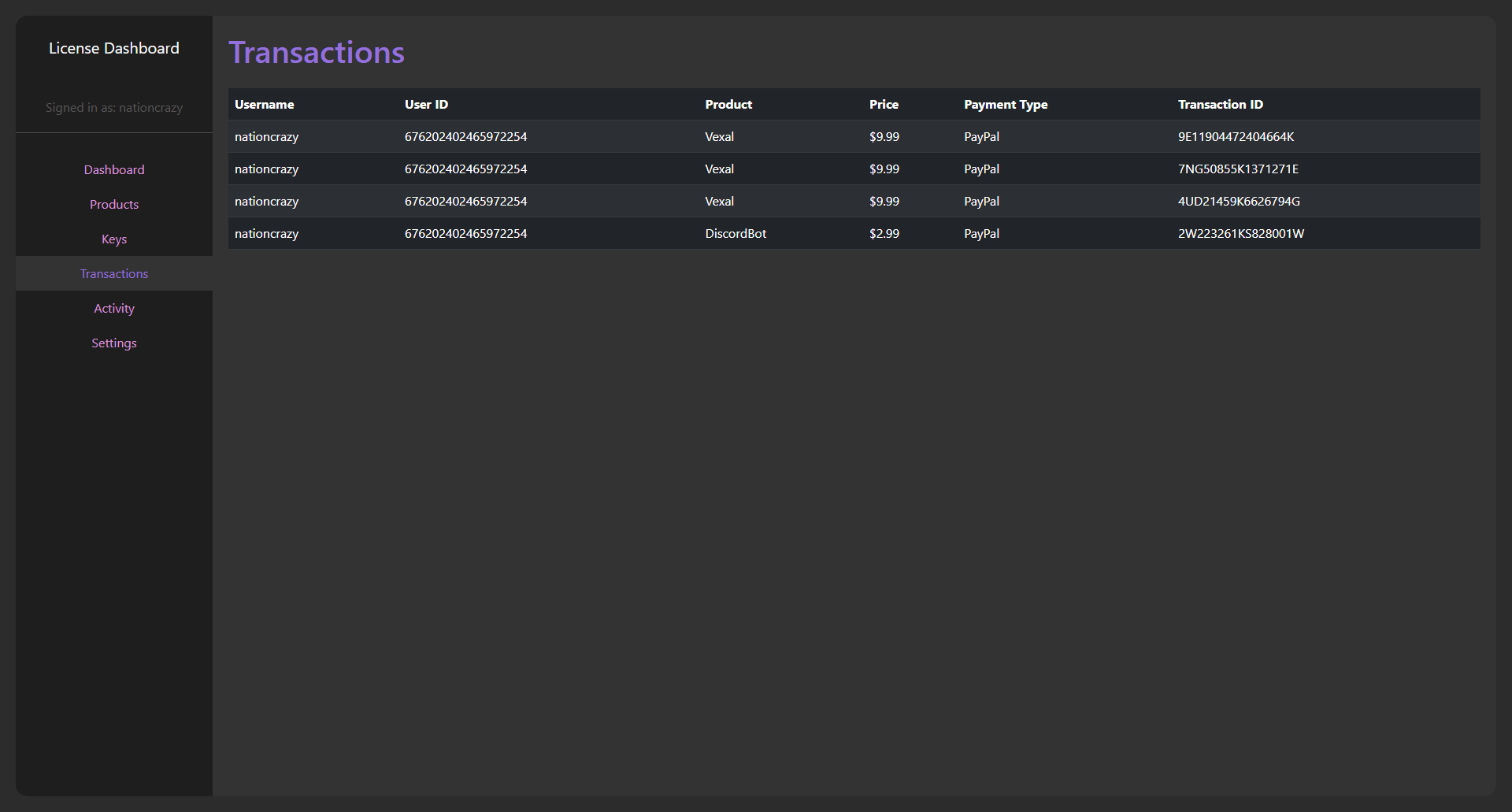Click the Transactions page heading
Viewport: 1512px width, 812px height.
317,53
